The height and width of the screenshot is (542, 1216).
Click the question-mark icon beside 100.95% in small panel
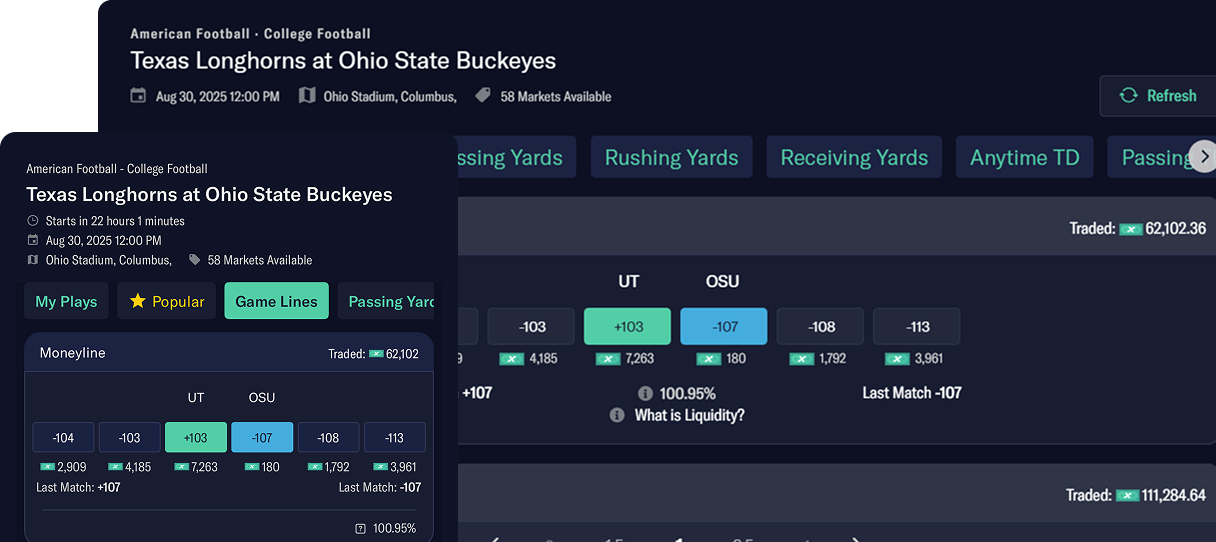point(360,528)
